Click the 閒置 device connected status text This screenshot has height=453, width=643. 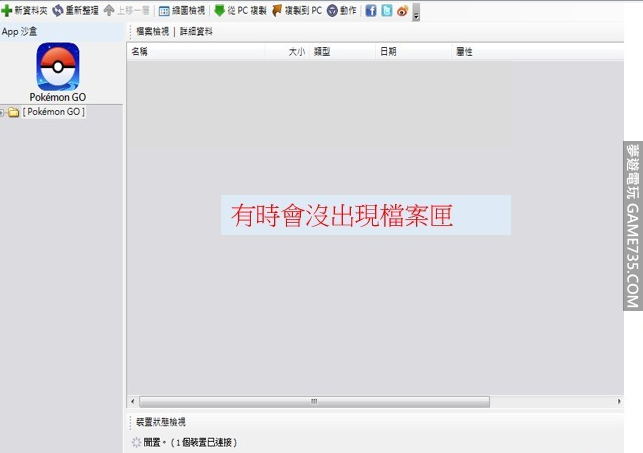(x=190, y=442)
